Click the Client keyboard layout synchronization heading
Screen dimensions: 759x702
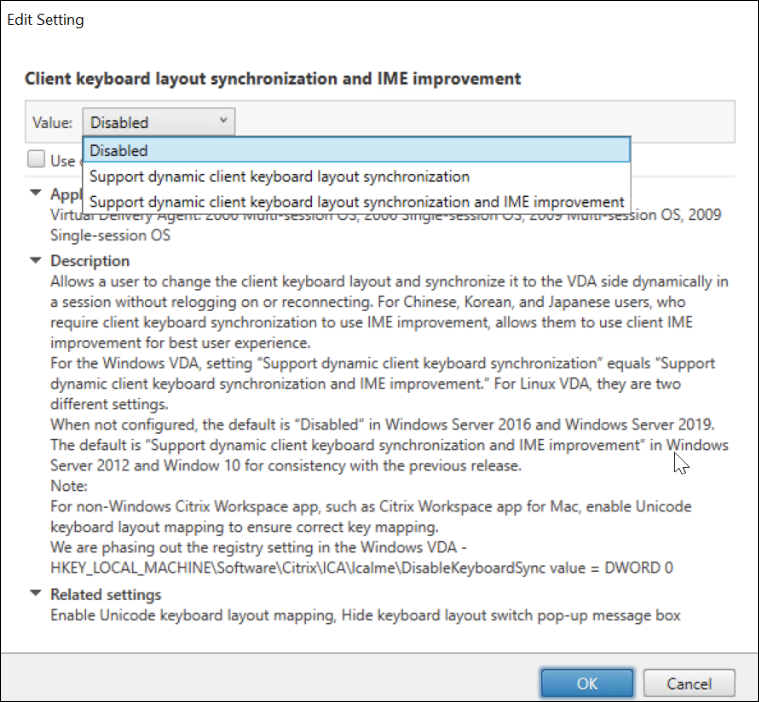pyautogui.click(x=272, y=78)
